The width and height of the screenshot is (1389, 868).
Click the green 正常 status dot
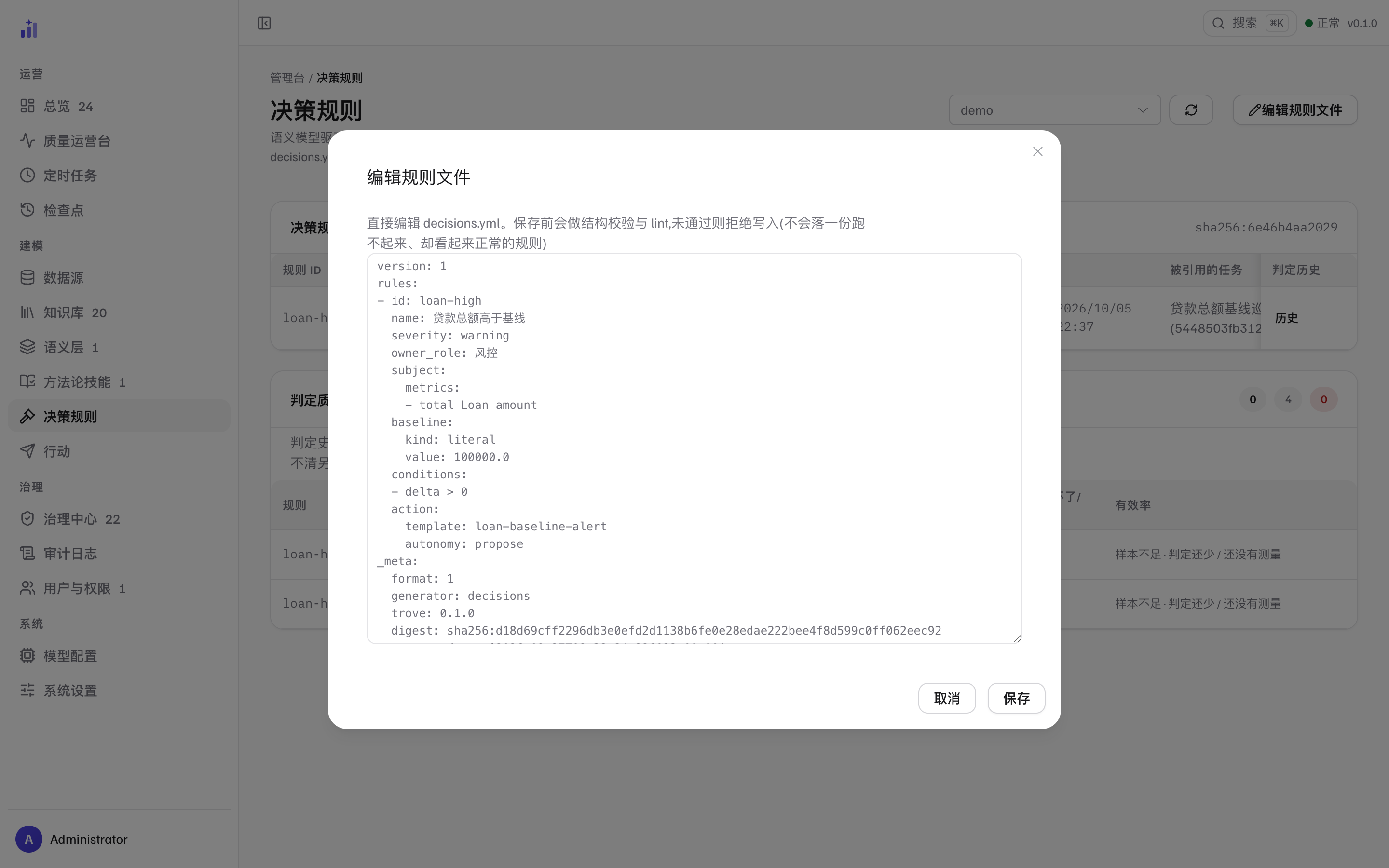1308,23
